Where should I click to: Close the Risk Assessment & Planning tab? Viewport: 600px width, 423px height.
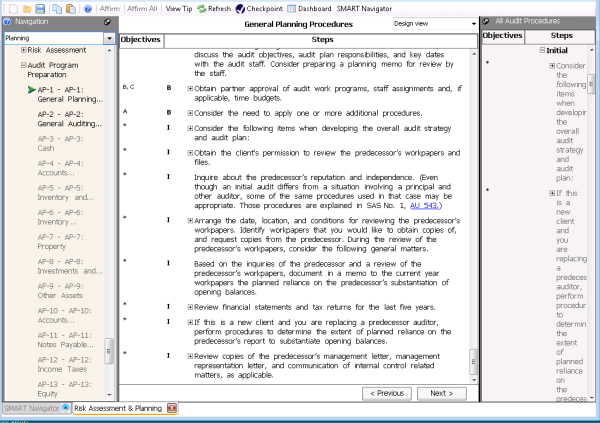(172, 408)
